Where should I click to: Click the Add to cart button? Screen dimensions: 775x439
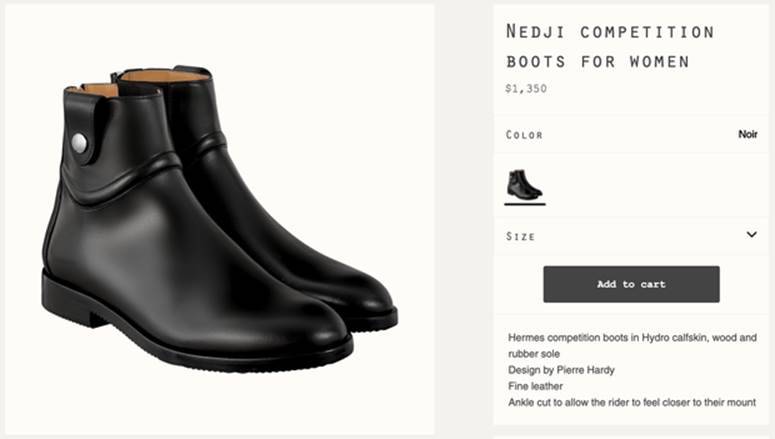pos(631,284)
